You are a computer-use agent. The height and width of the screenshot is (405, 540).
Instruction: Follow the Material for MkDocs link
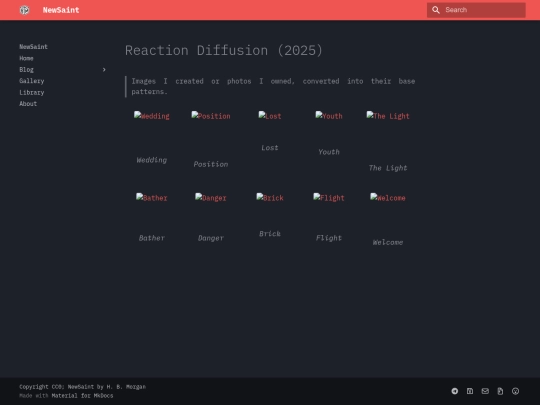point(82,396)
